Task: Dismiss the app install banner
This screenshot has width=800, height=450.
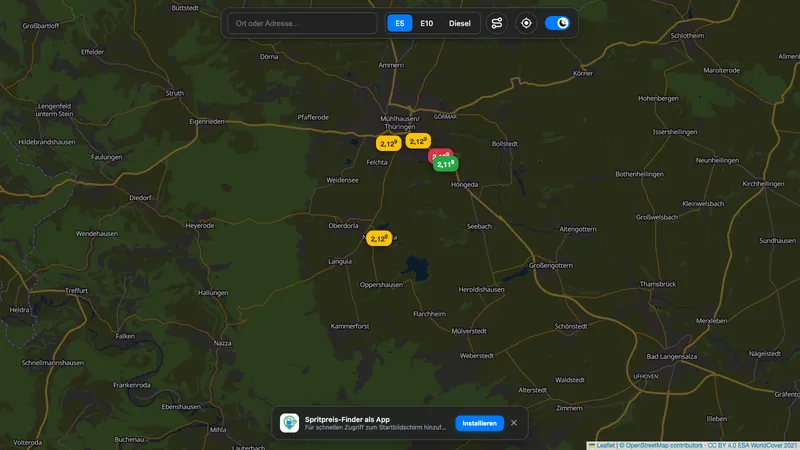Action: click(x=514, y=423)
